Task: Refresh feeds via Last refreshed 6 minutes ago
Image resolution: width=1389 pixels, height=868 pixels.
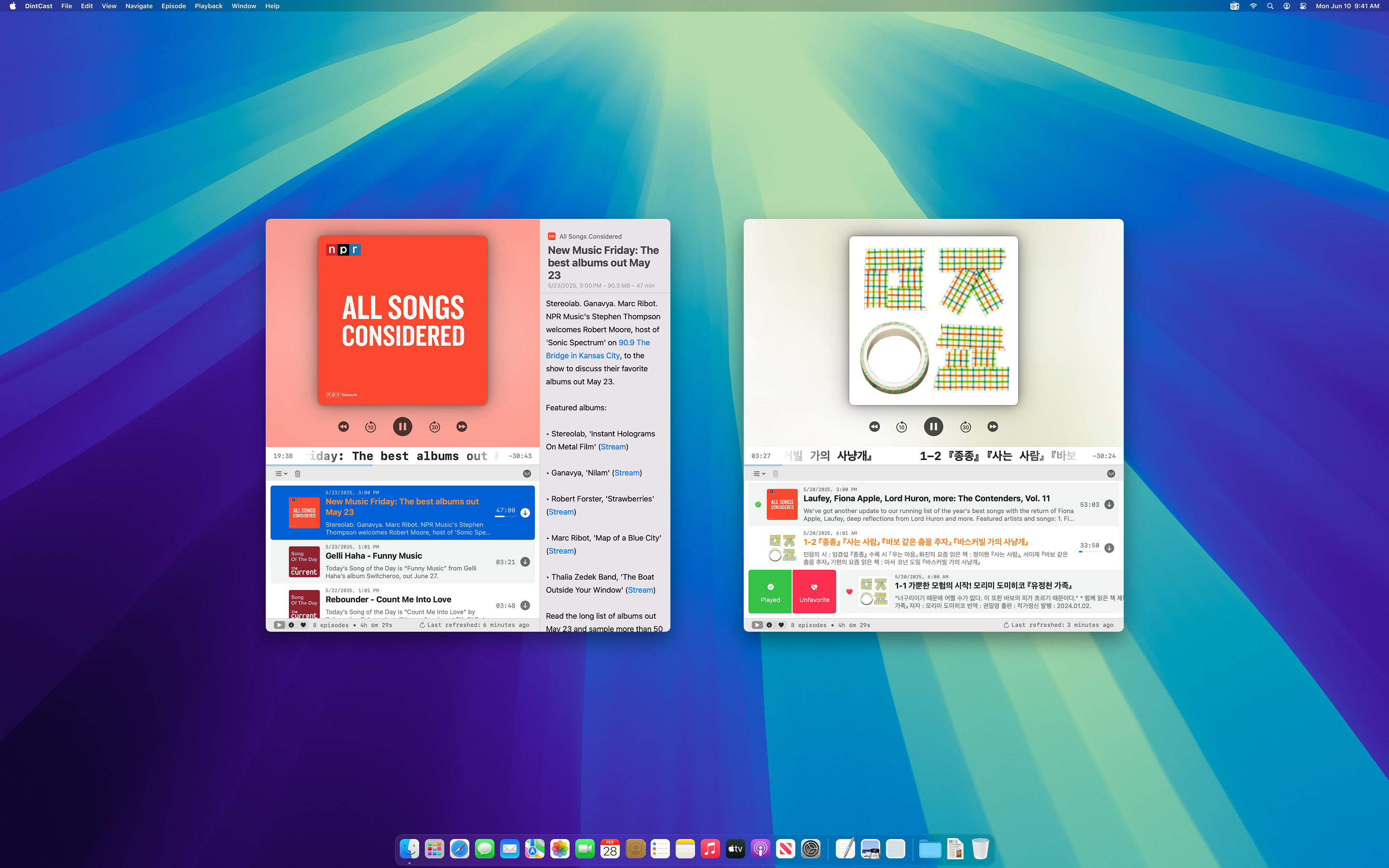Action: tap(474, 625)
